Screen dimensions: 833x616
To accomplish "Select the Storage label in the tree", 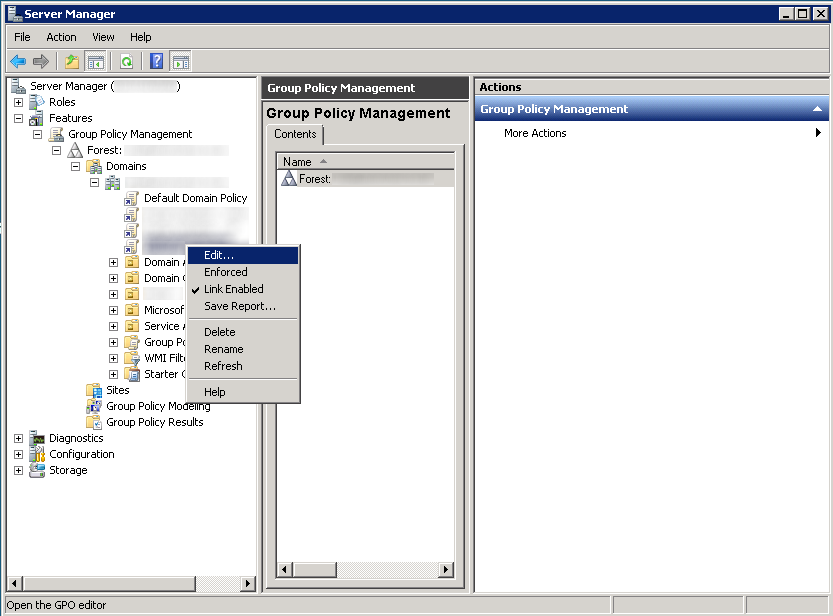I will coord(68,470).
